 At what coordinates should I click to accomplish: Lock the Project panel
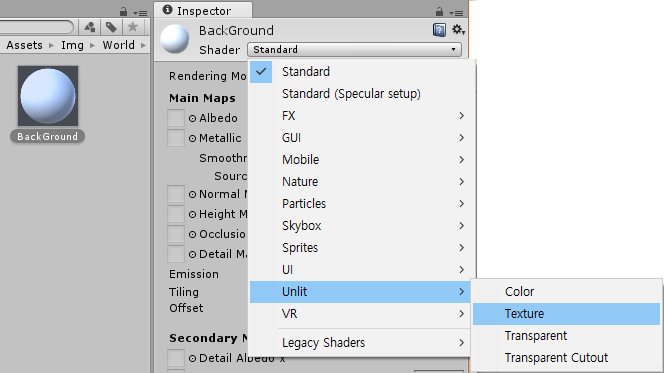(x=123, y=12)
